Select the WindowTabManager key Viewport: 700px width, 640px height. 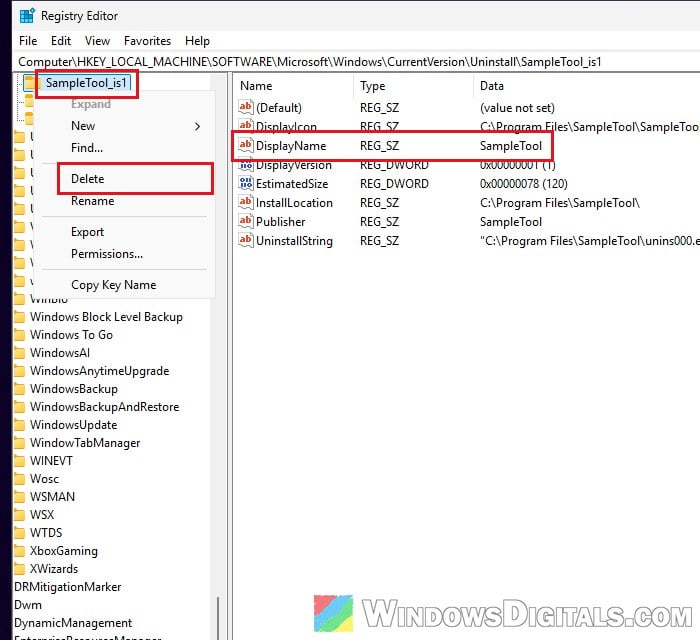[85, 443]
